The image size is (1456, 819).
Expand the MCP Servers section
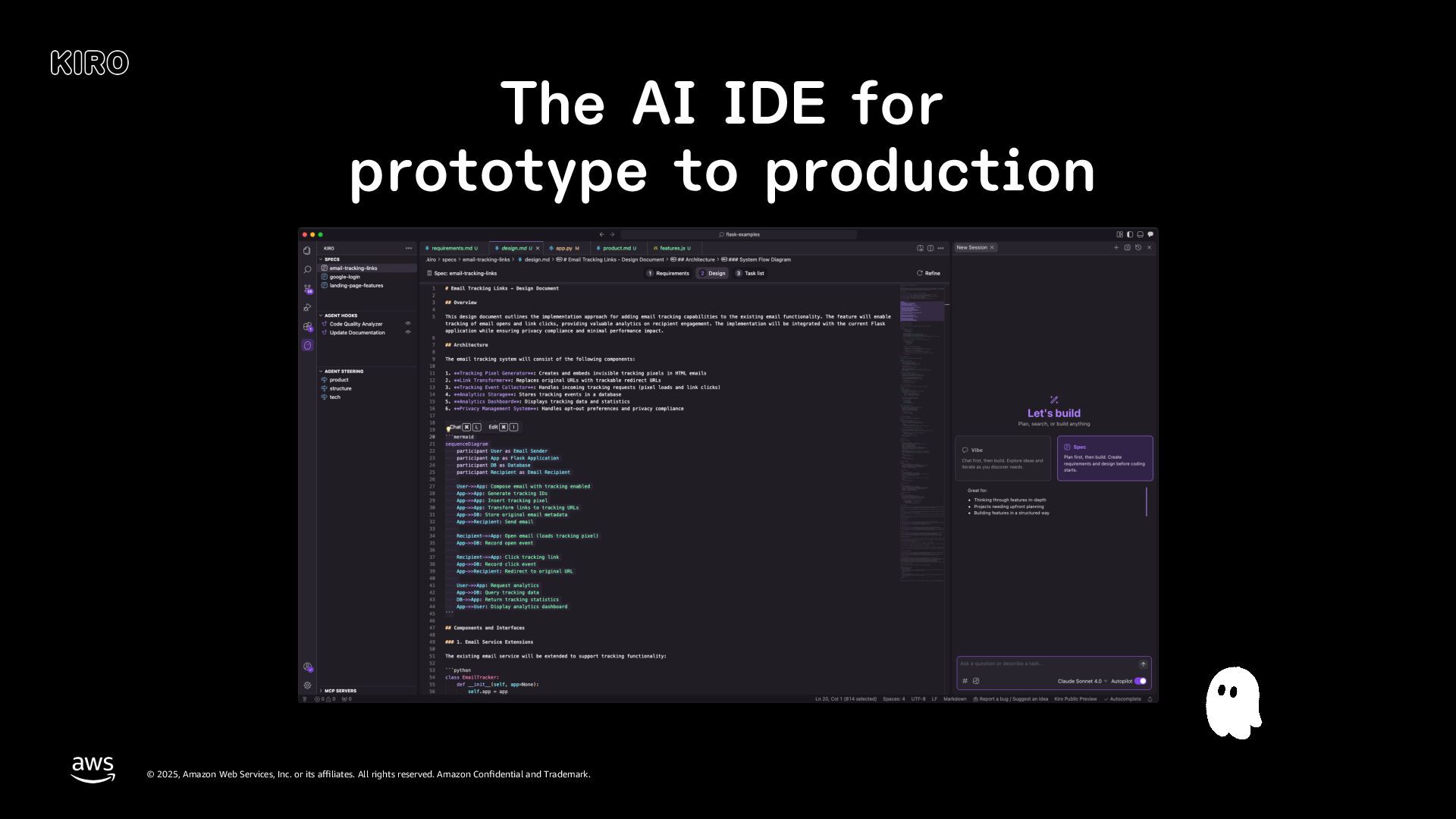[x=340, y=691]
